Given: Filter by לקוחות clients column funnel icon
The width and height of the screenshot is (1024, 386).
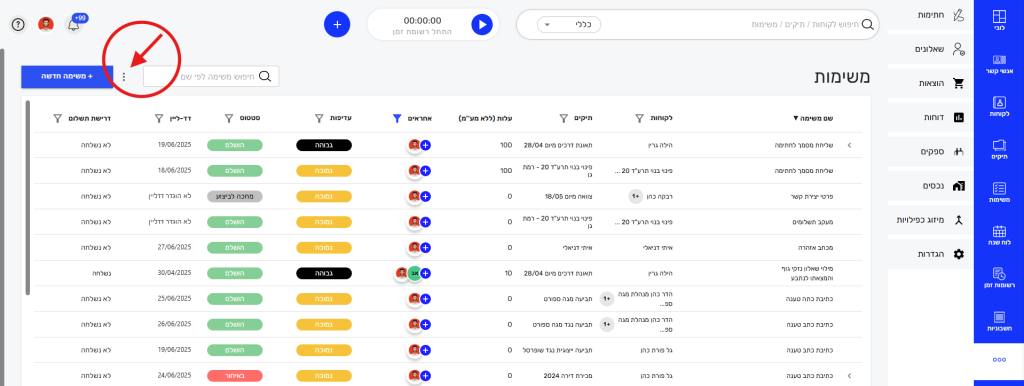Looking at the screenshot, I should pyautogui.click(x=639, y=118).
